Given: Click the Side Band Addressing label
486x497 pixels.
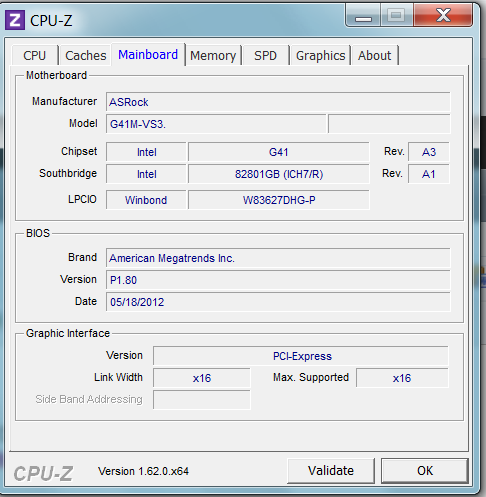Looking at the screenshot, I should click(89, 399).
